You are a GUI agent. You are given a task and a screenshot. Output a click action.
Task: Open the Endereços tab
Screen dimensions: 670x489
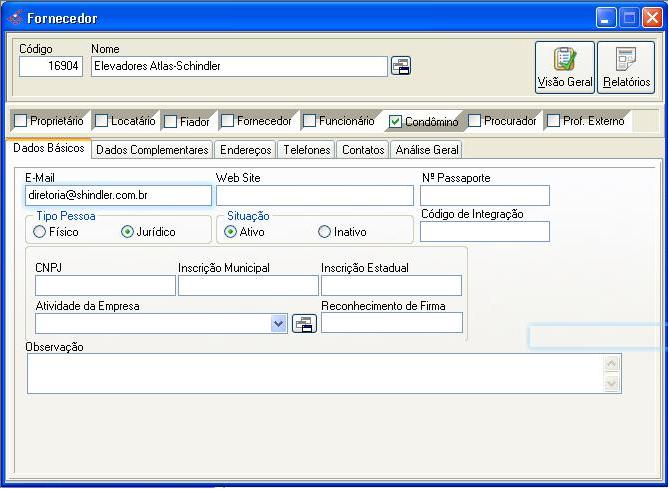tap(246, 150)
